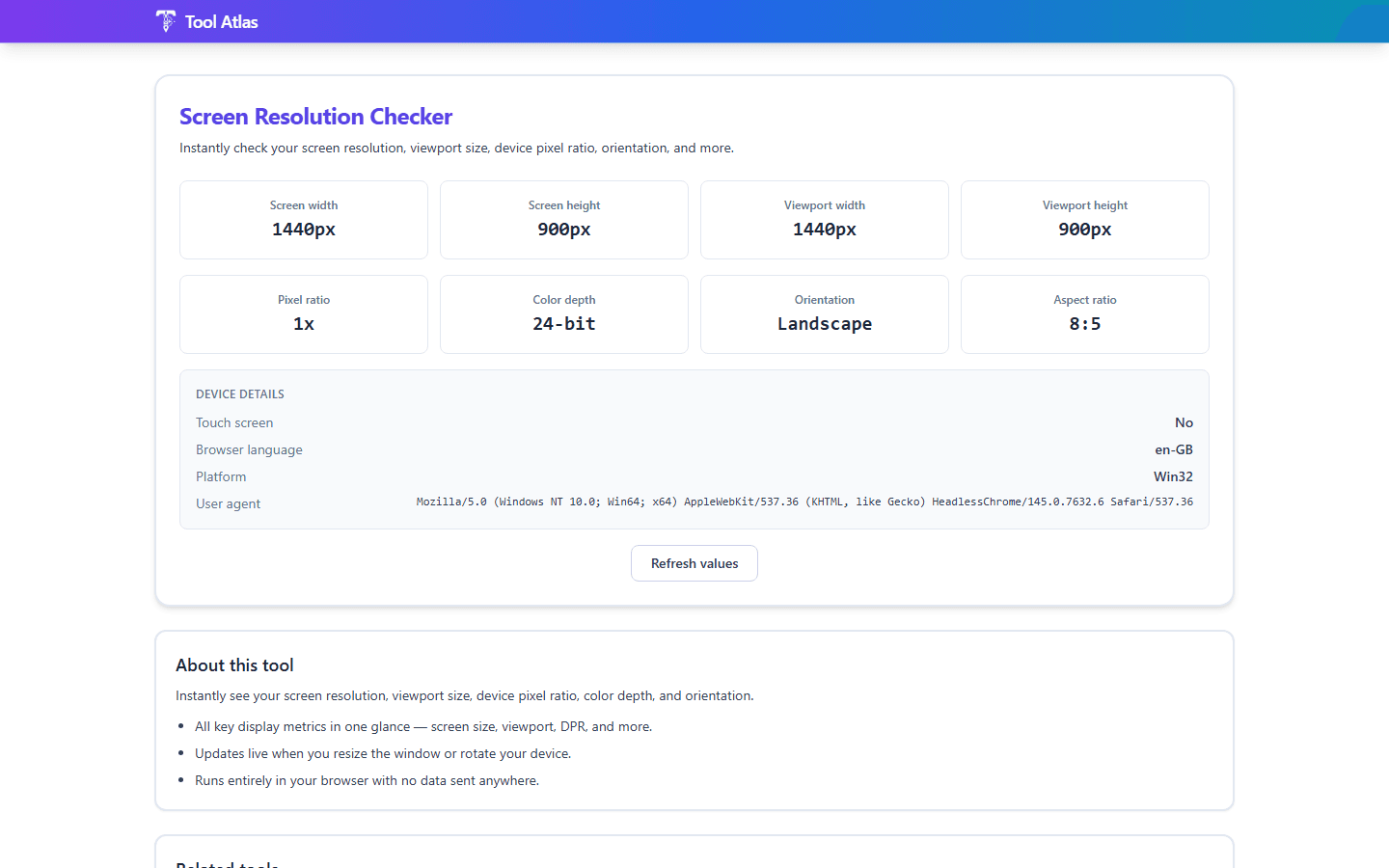1389x868 pixels.
Task: Select the Pixel ratio card showing 1x
Action: click(x=303, y=314)
